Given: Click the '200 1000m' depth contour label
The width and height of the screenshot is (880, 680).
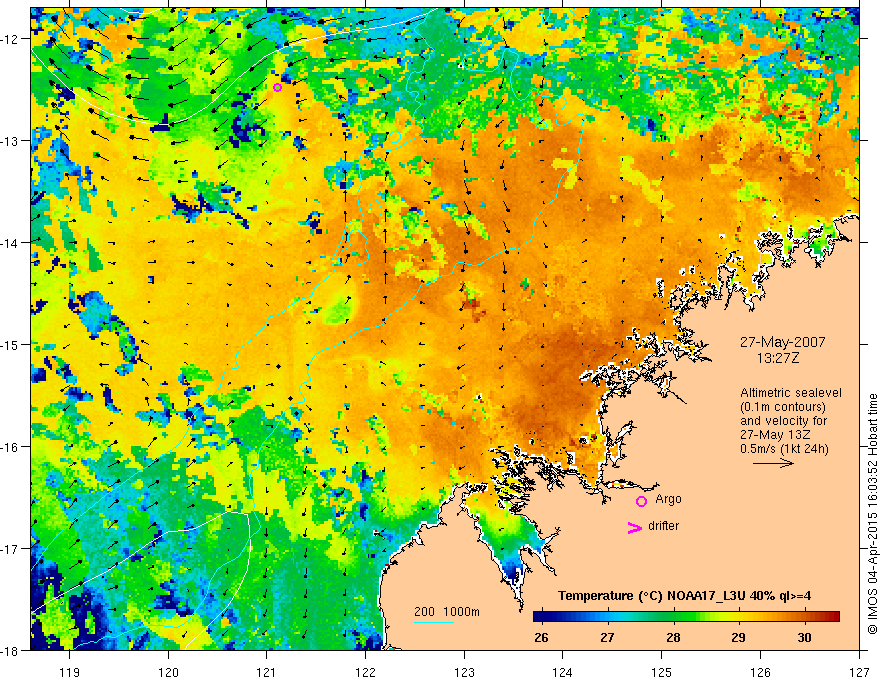Looking at the screenshot, I should tap(447, 612).
